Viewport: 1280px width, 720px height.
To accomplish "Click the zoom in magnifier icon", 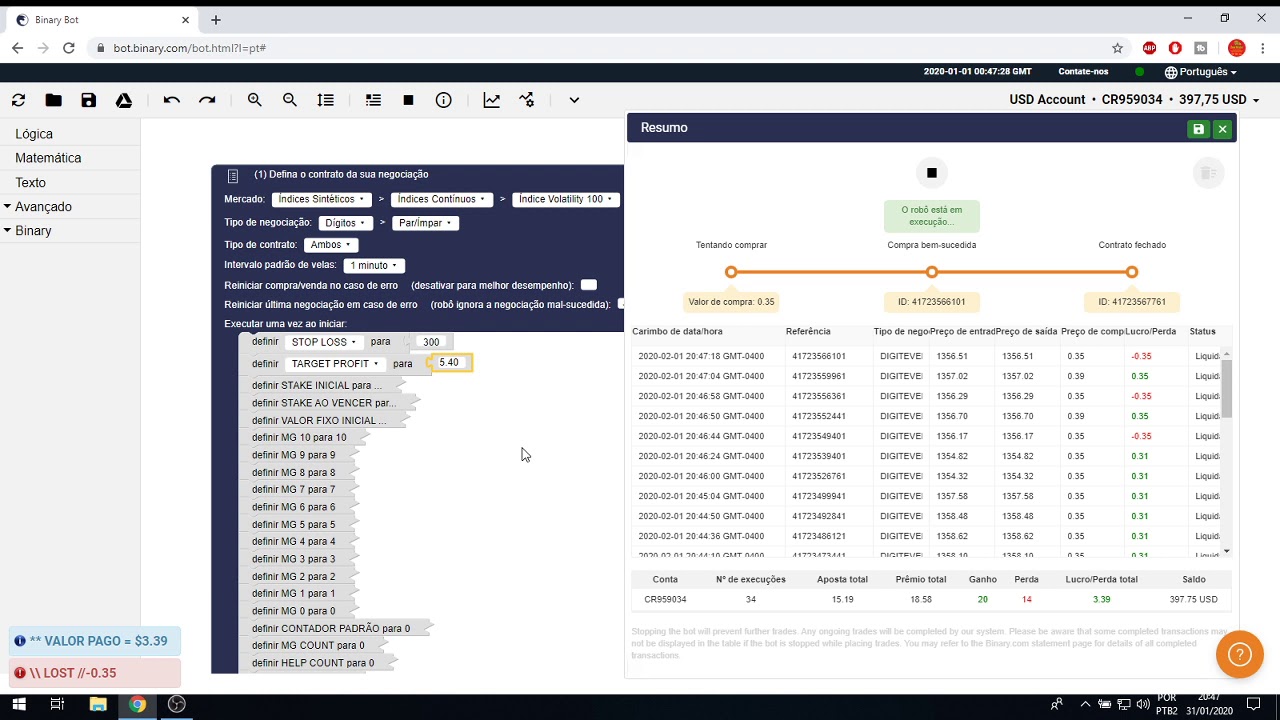I will click(x=255, y=100).
